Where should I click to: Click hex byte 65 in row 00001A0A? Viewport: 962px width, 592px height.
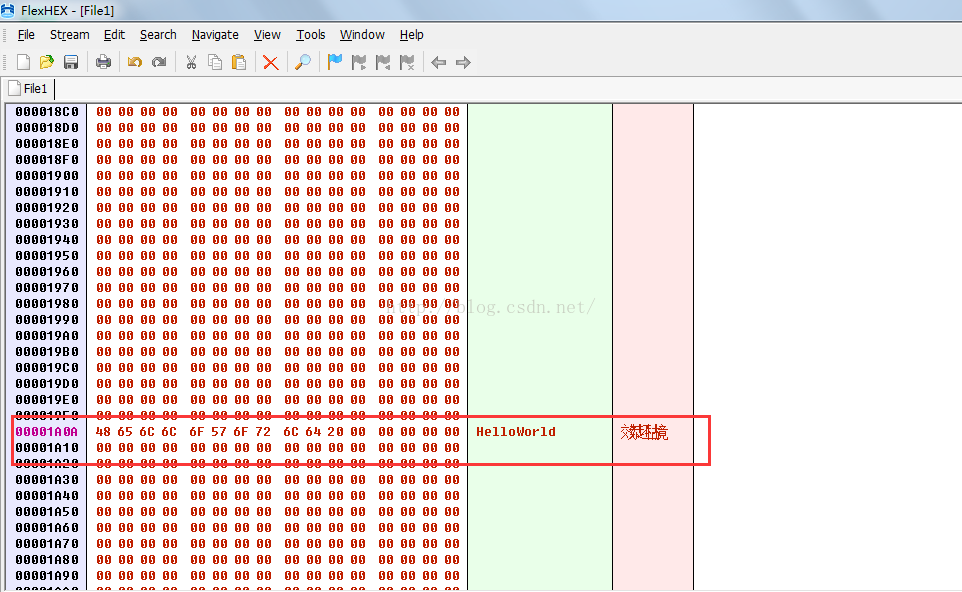pyautogui.click(x=125, y=432)
